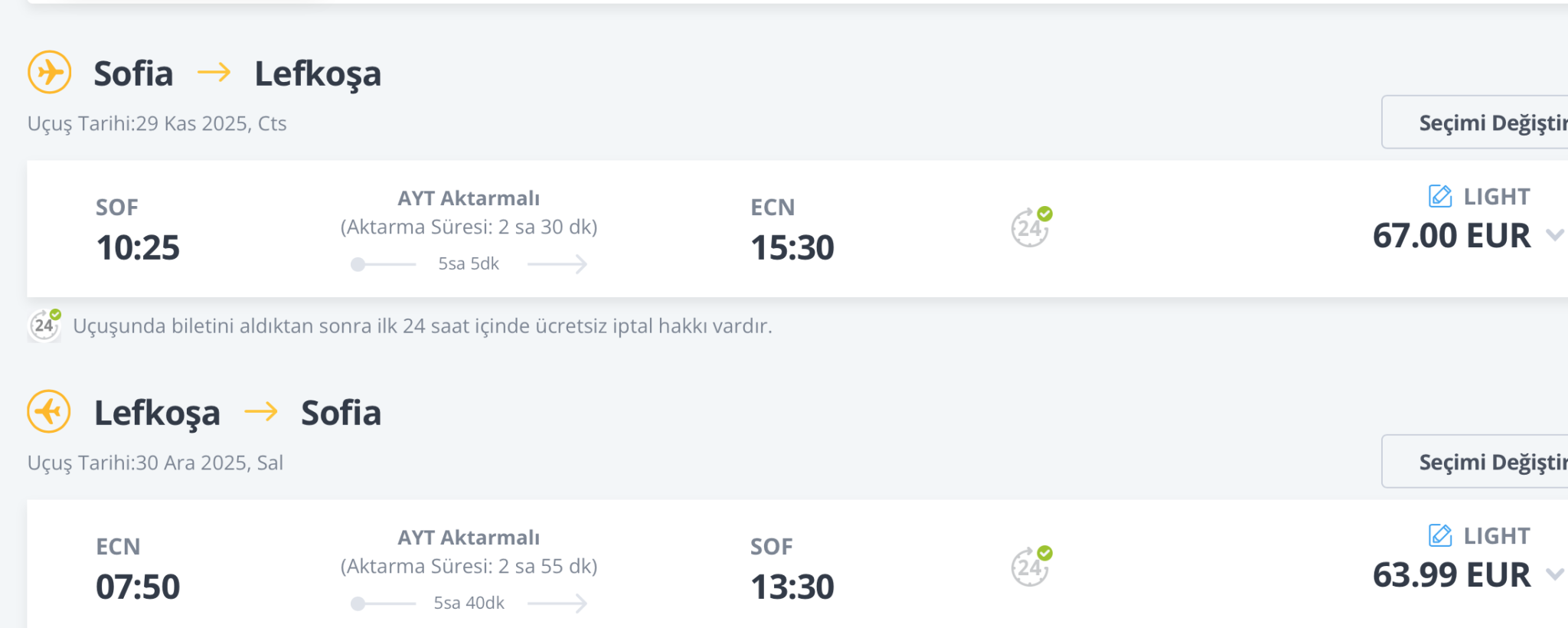This screenshot has width=1568, height=628.
Task: Click the 5sa 40dk flight duration line
Action: (x=469, y=603)
